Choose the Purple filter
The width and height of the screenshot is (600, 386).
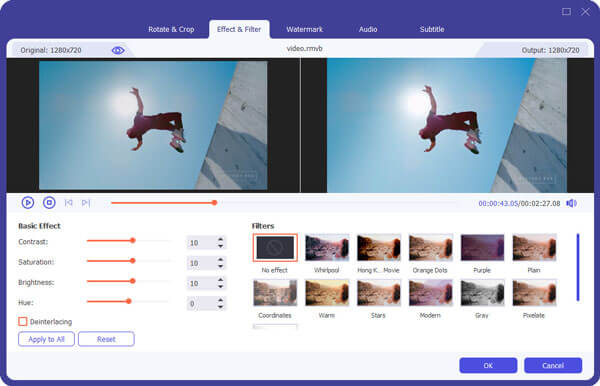click(x=482, y=248)
